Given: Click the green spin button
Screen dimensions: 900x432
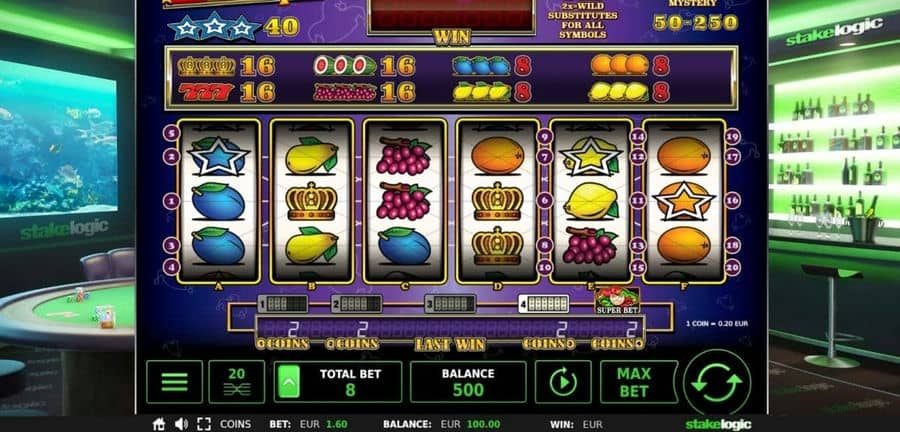Looking at the screenshot, I should pyautogui.click(x=717, y=382).
